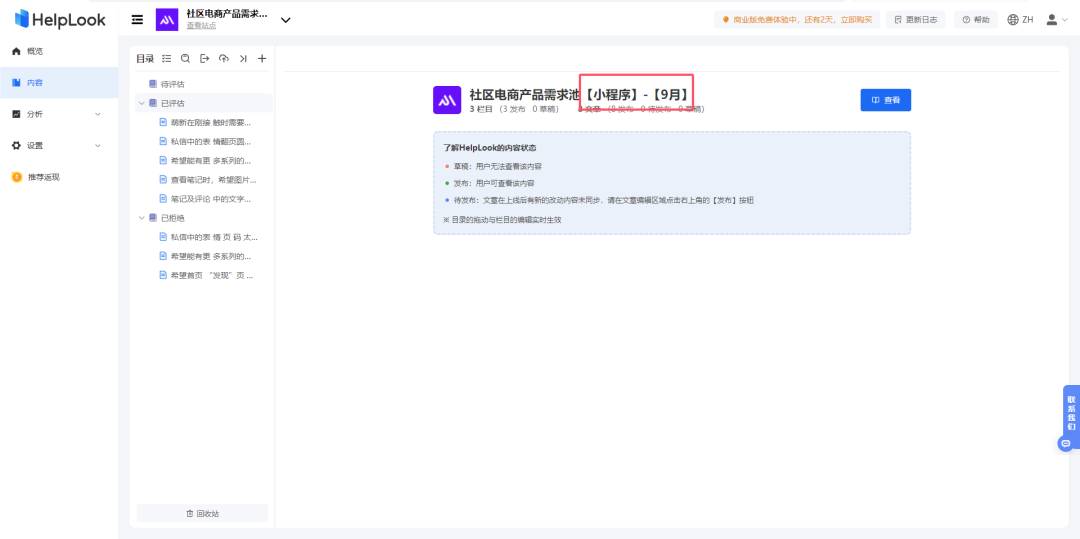Image resolution: width=1080 pixels, height=539 pixels.
Task: Select the 已评估 category row
Action: pyautogui.click(x=204, y=103)
